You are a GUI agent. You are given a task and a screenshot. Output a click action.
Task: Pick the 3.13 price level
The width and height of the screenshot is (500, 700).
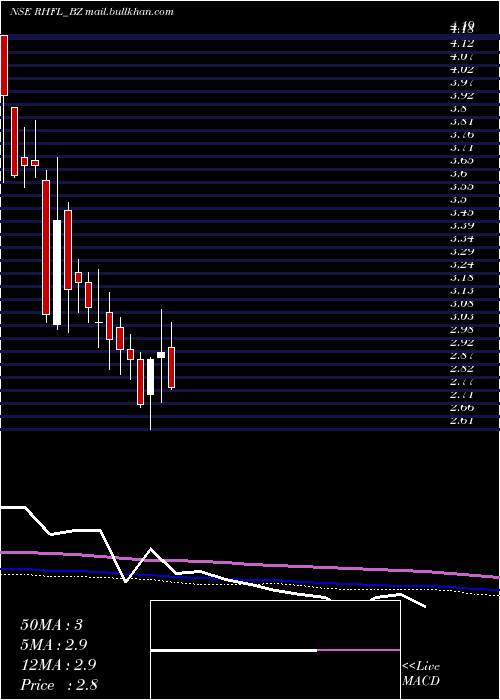462,290
